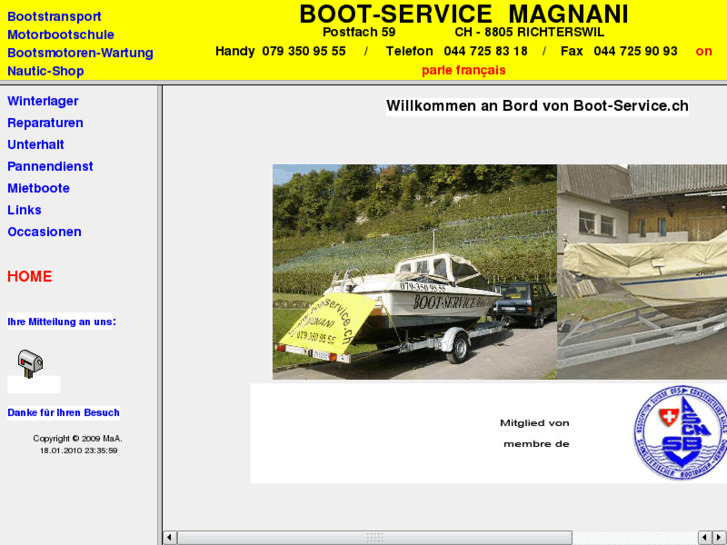Viewport: 727px width, 545px height.
Task: Click 'Postfach 59' address text
Action: (359, 32)
